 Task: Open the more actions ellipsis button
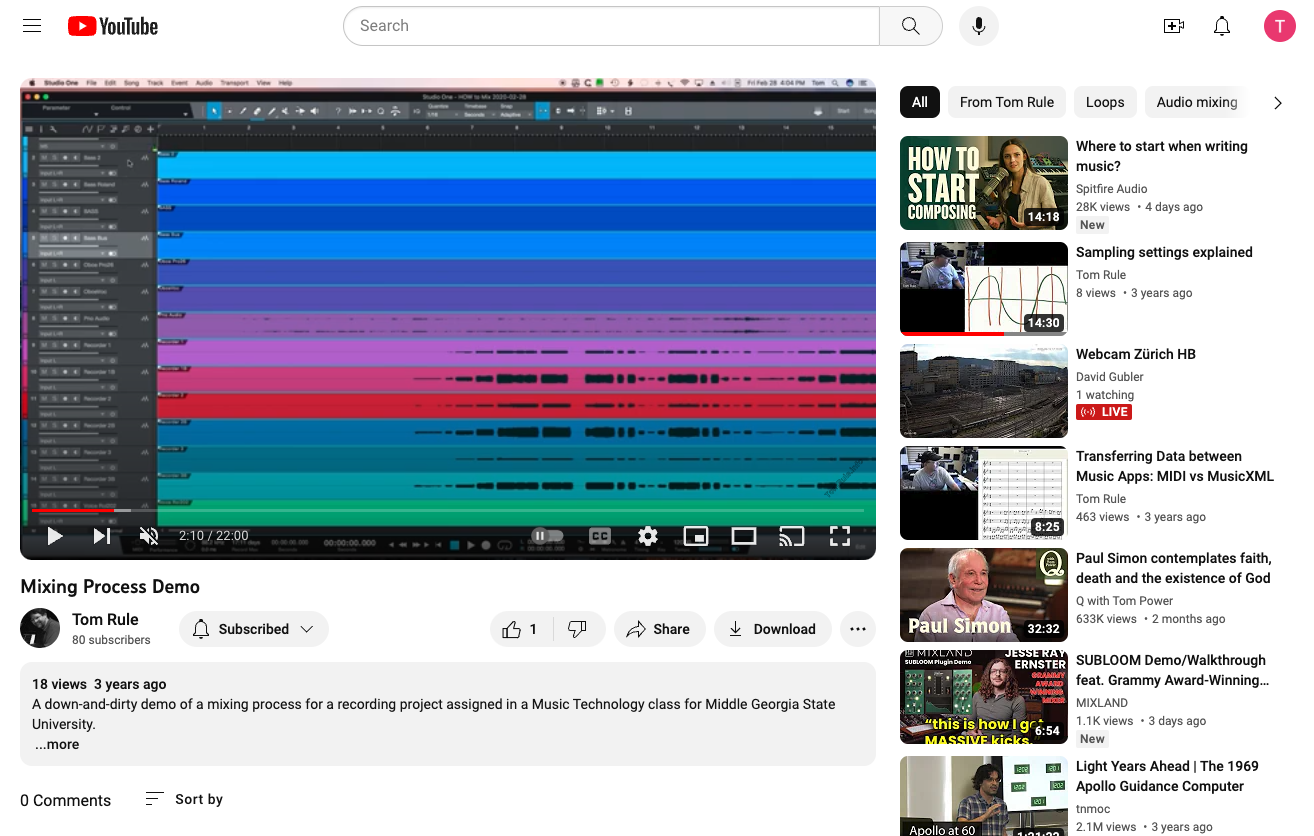pos(858,629)
